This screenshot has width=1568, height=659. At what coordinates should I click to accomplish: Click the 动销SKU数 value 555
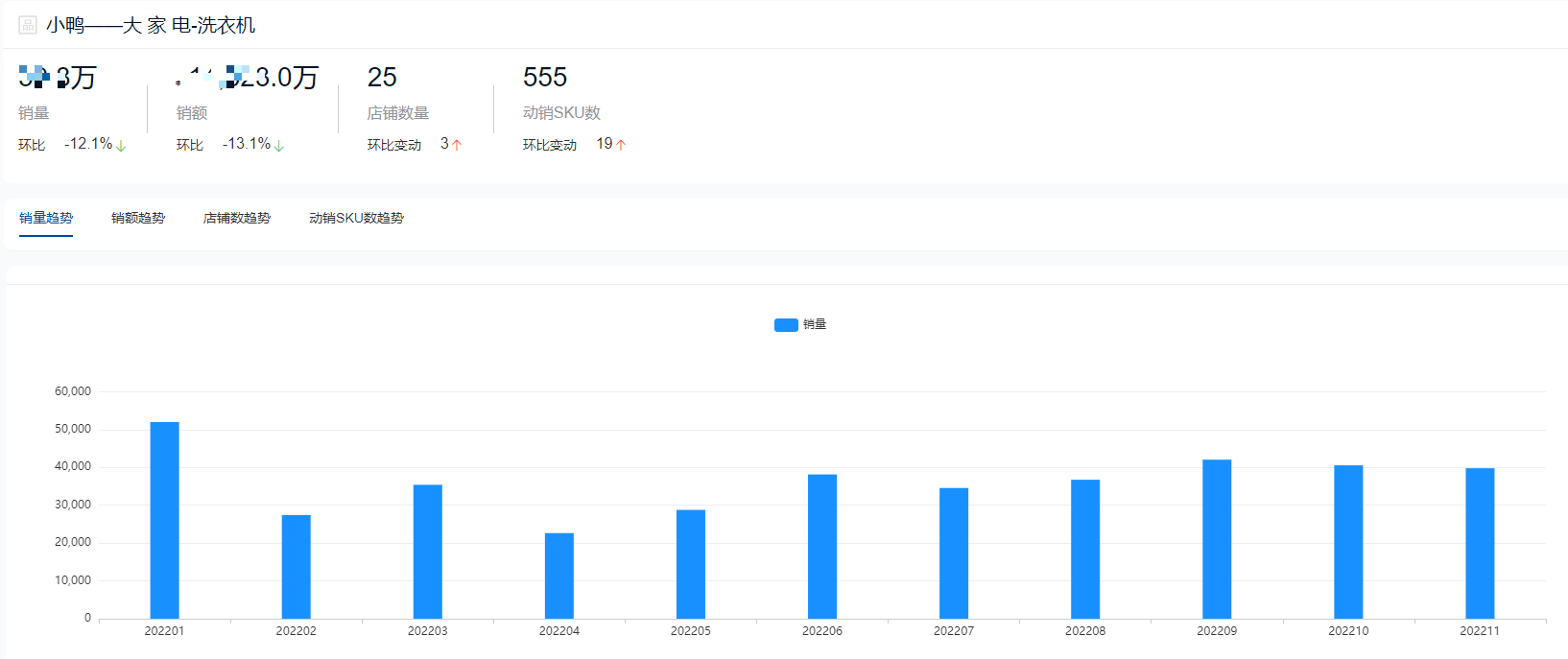click(x=545, y=78)
